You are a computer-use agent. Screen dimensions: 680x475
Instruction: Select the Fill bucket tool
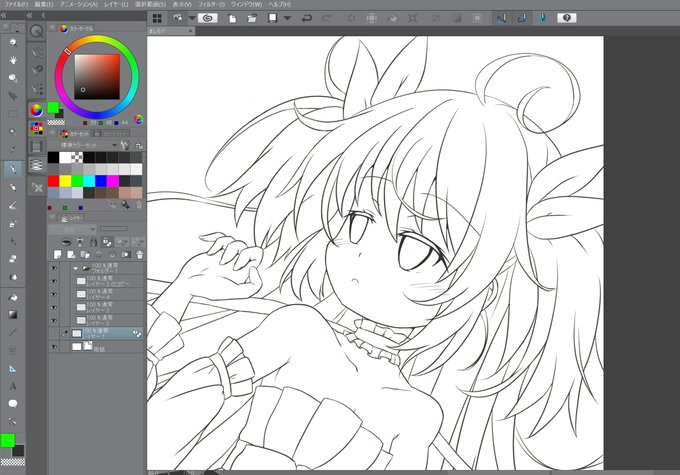(x=13, y=297)
